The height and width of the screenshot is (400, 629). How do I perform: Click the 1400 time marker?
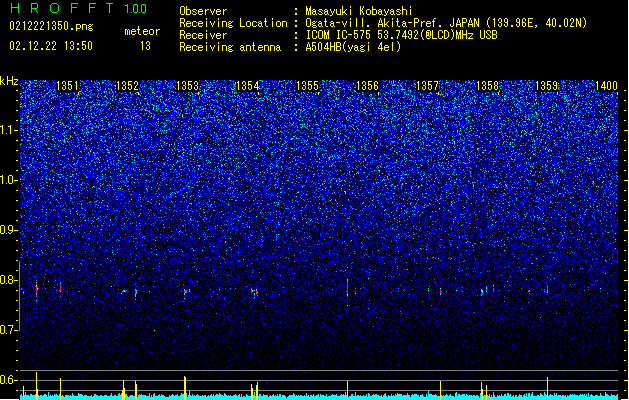tap(607, 86)
